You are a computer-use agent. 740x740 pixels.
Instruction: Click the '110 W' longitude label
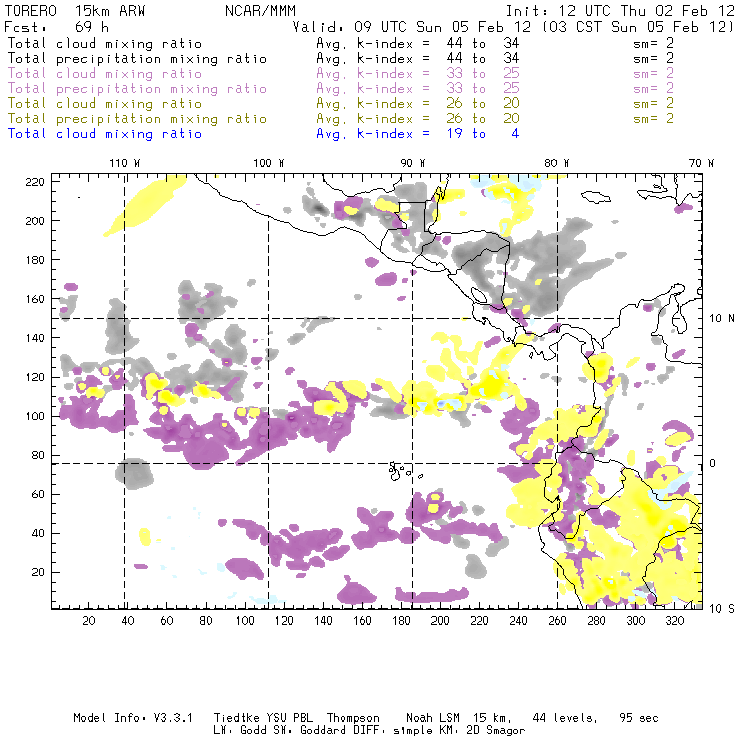click(125, 163)
